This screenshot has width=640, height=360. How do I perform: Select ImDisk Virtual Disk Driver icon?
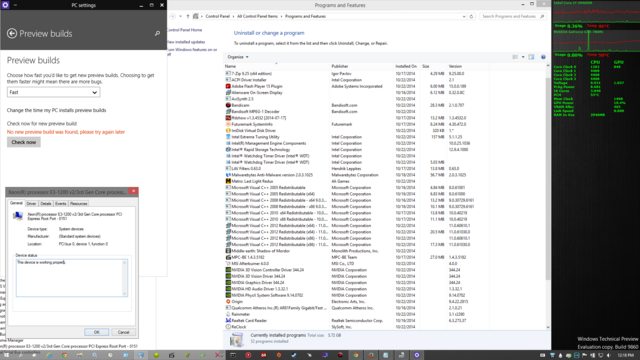click(228, 130)
